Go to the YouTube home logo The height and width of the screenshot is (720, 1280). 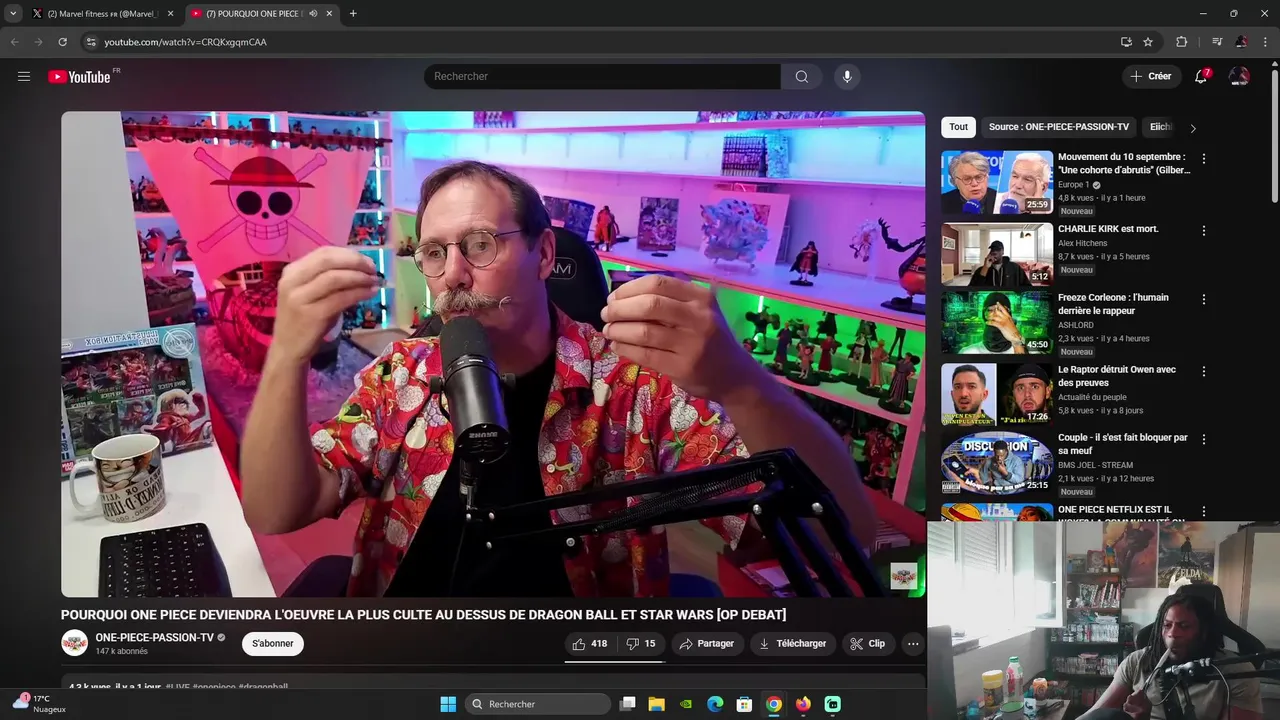(79, 77)
